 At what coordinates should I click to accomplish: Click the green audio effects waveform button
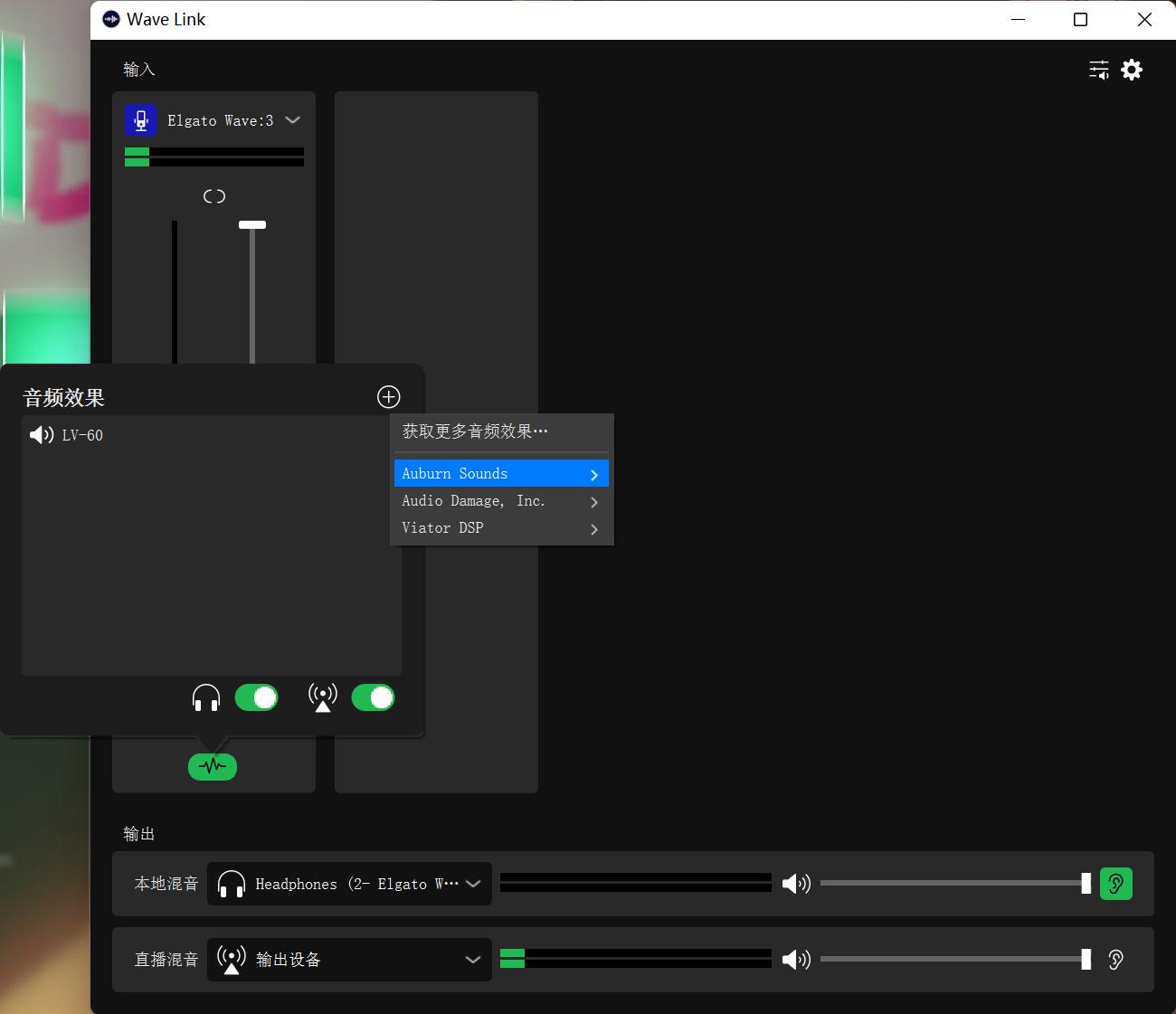tap(213, 767)
